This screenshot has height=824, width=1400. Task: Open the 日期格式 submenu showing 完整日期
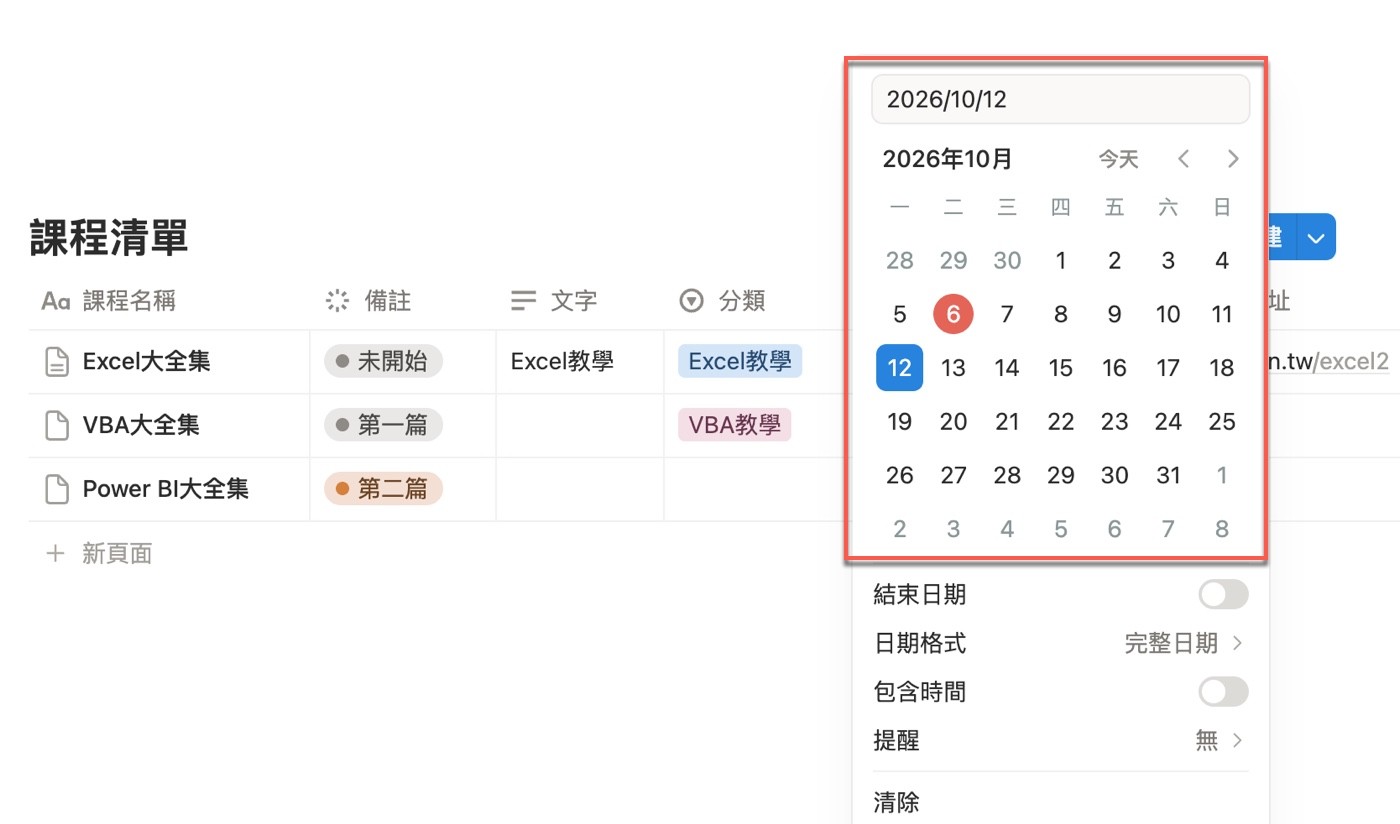(1060, 643)
